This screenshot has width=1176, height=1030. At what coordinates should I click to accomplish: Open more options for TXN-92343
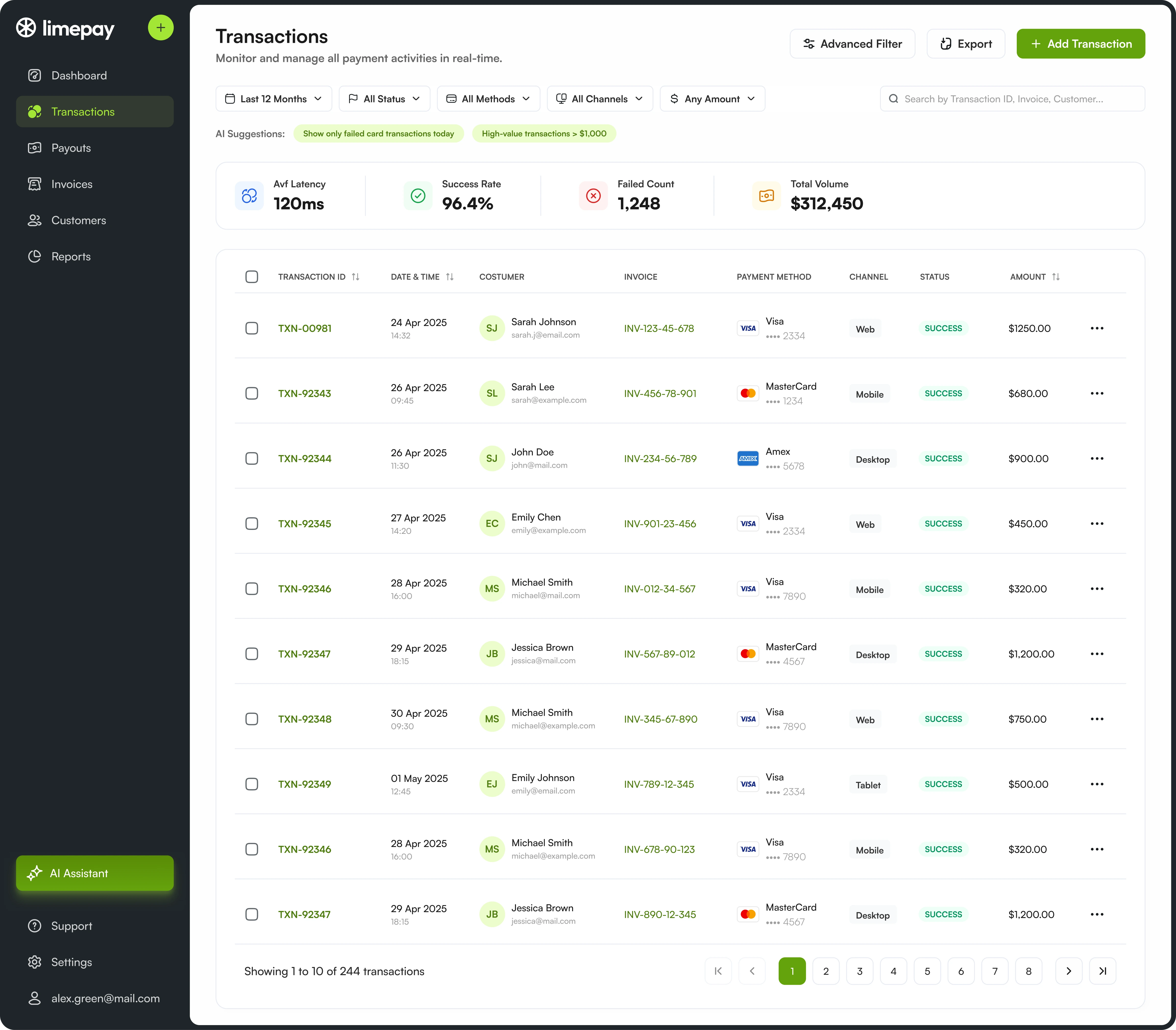1097,393
